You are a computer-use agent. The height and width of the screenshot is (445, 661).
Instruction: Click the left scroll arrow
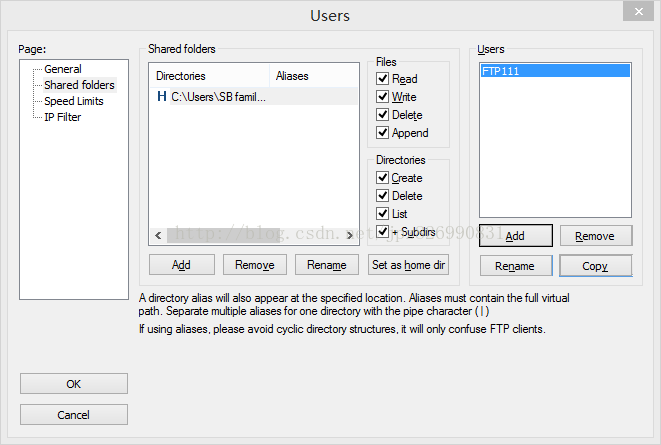coord(158,236)
